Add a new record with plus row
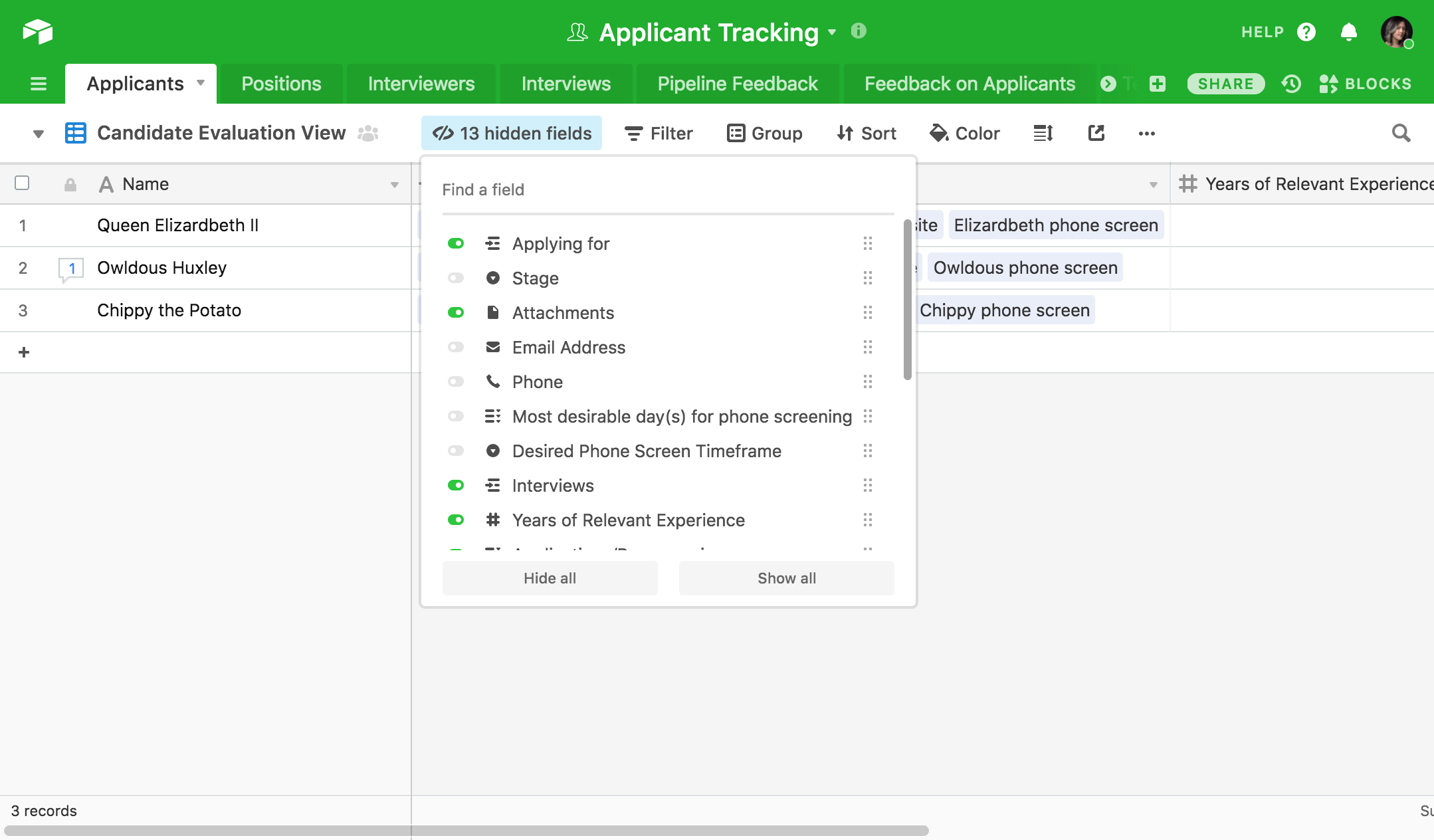The width and height of the screenshot is (1434, 840). [24, 352]
